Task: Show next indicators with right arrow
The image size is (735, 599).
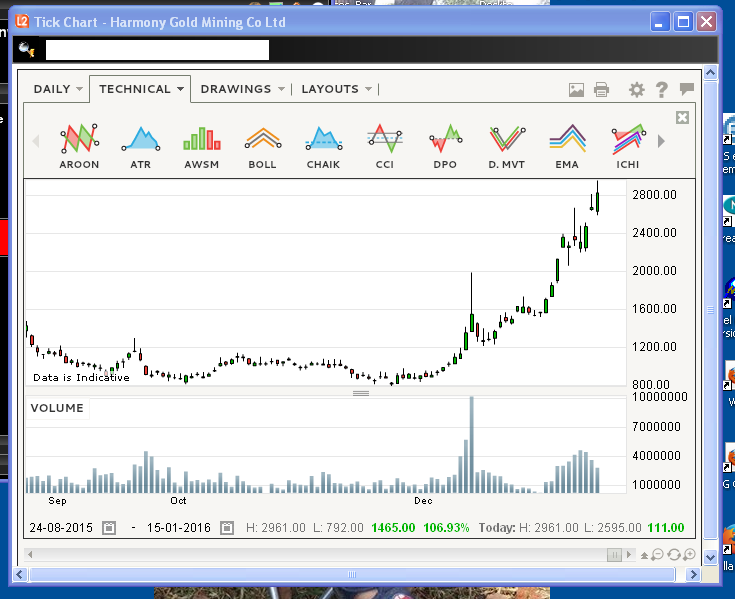Action: point(661,141)
